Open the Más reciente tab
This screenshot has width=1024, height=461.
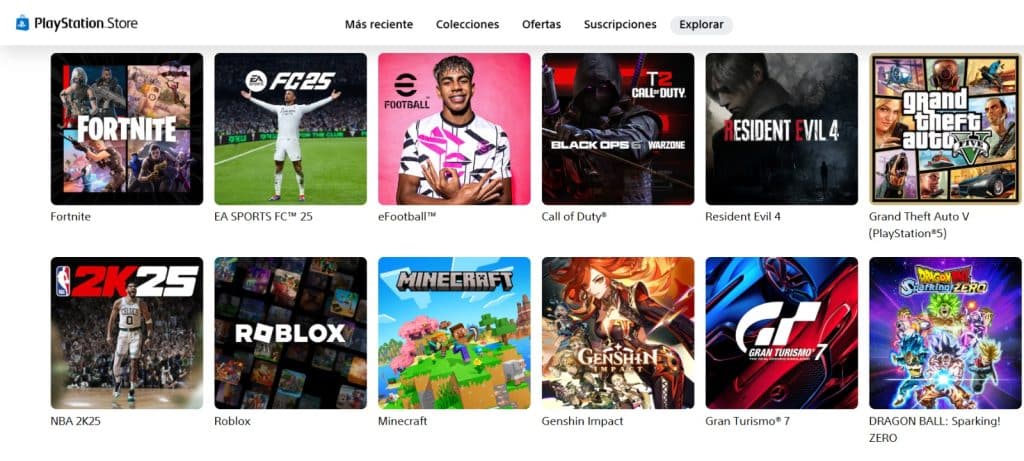[379, 25]
